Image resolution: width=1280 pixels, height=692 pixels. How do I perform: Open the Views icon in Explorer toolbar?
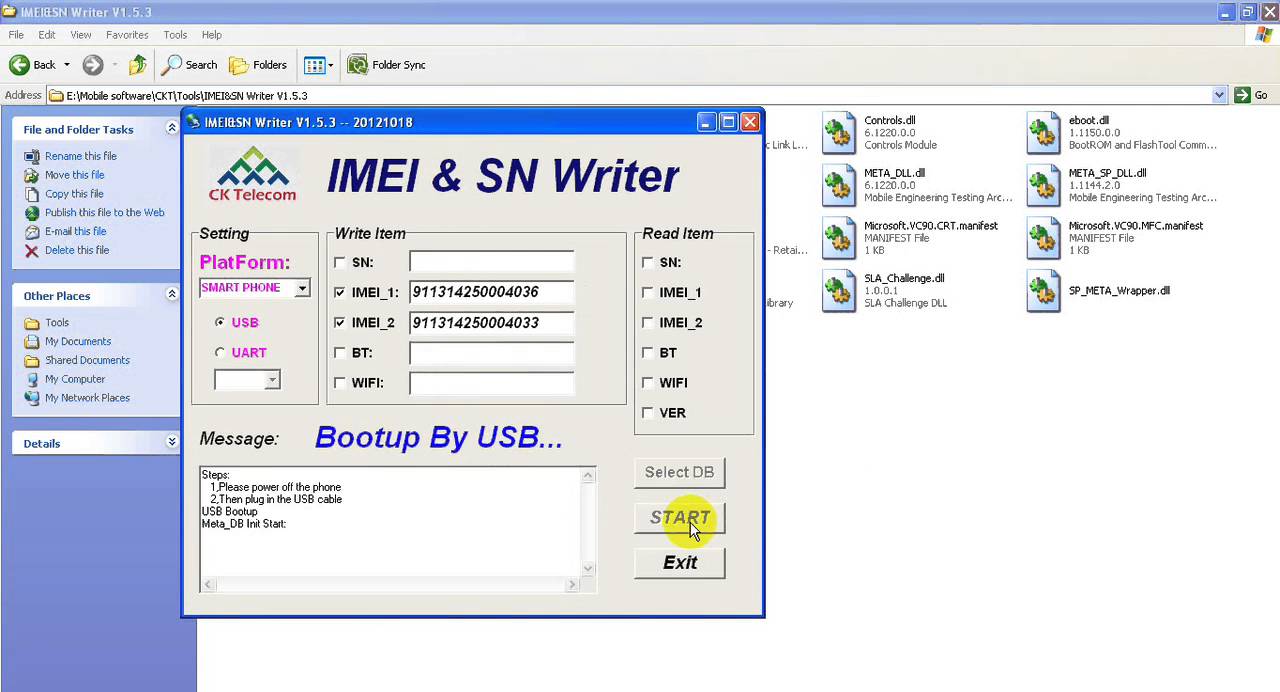pos(314,65)
